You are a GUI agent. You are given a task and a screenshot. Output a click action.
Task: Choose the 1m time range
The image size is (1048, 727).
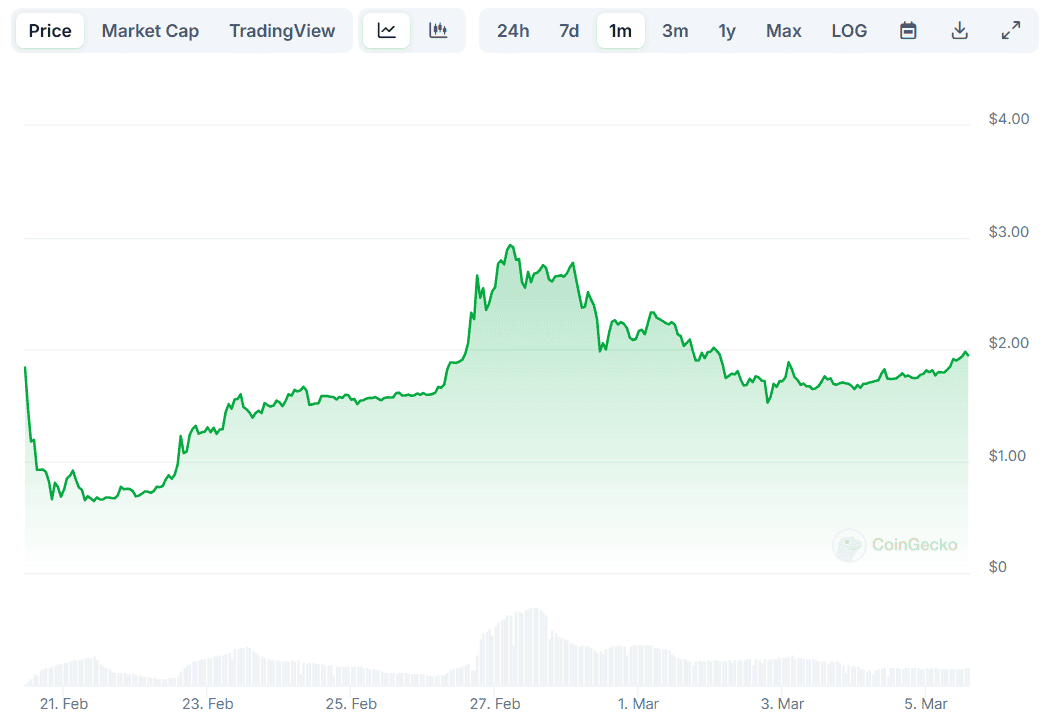(x=621, y=31)
